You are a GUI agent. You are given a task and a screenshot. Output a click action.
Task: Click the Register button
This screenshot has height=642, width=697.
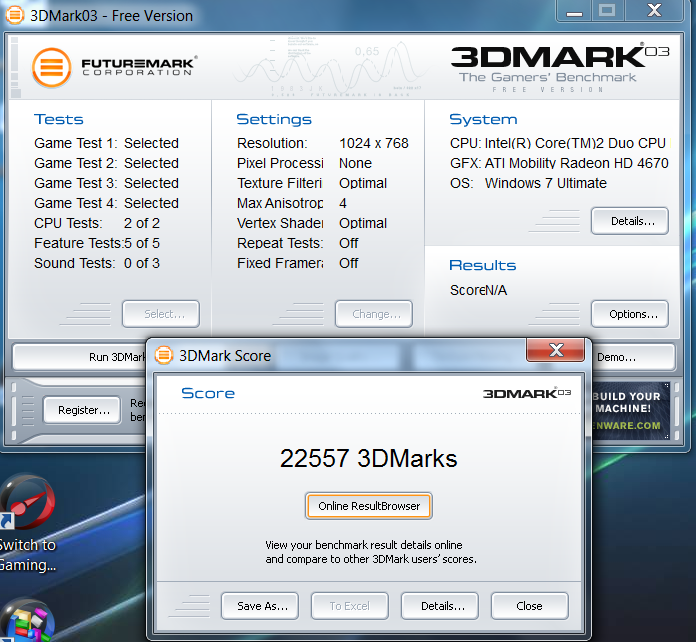(82, 410)
